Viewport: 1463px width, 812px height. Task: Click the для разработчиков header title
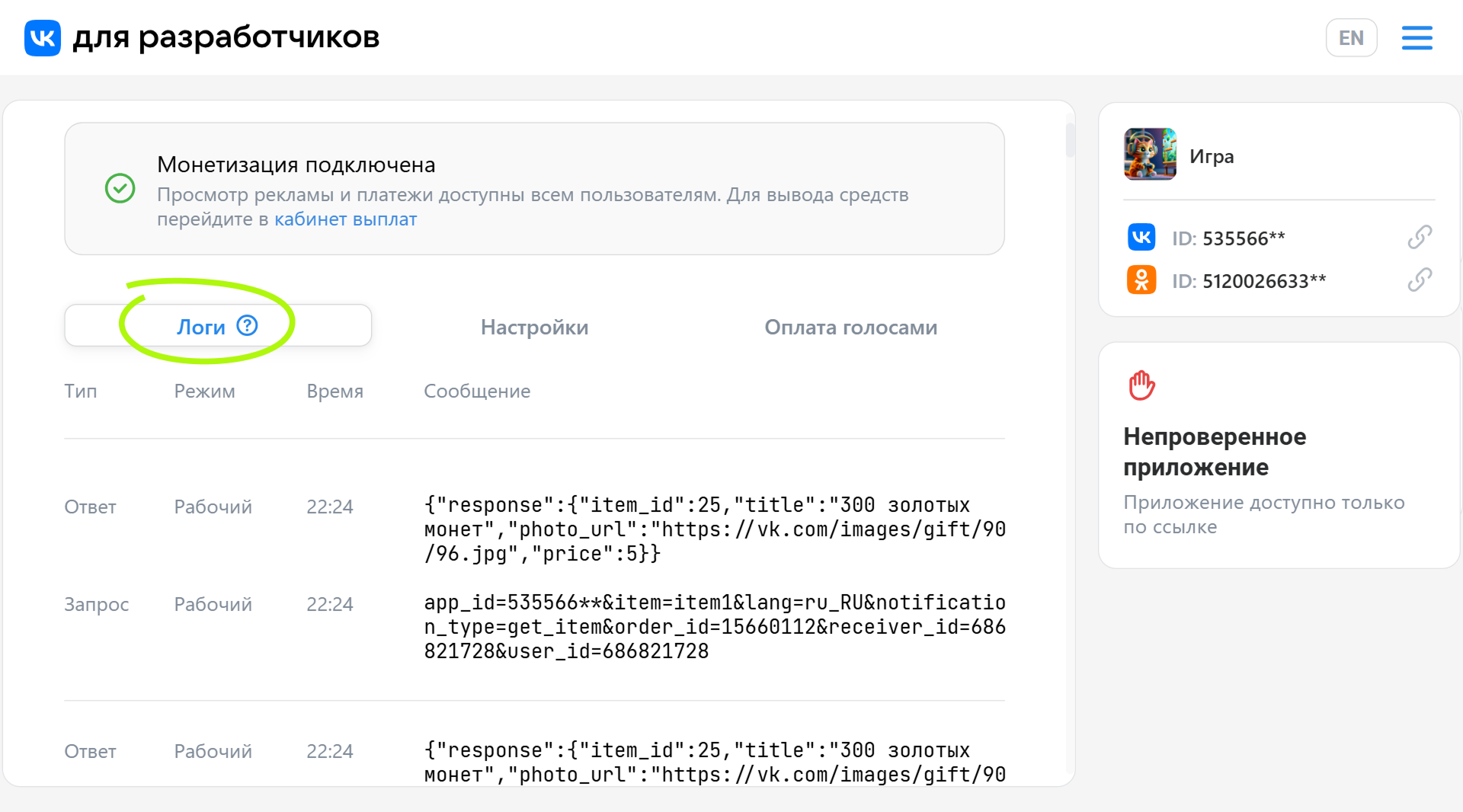(226, 37)
